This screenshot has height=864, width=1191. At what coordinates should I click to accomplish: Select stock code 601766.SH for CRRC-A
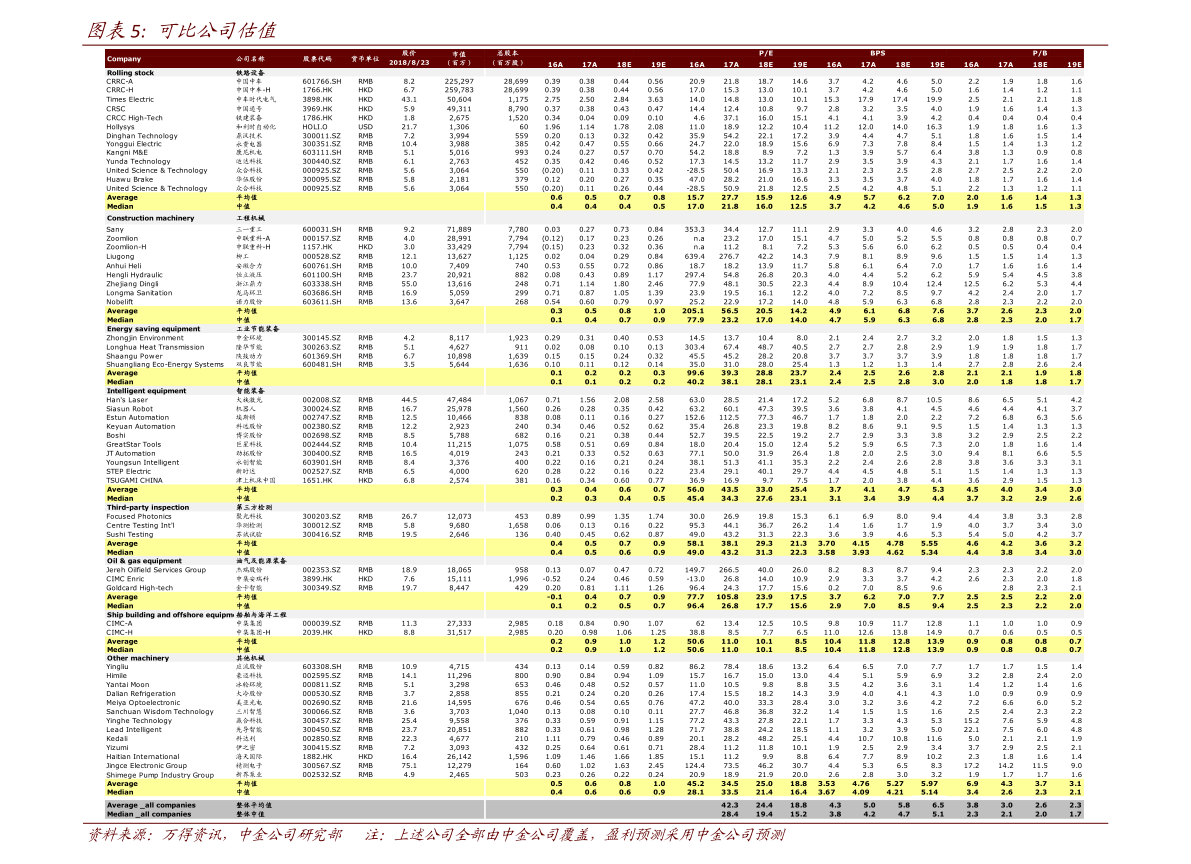tap(321, 82)
